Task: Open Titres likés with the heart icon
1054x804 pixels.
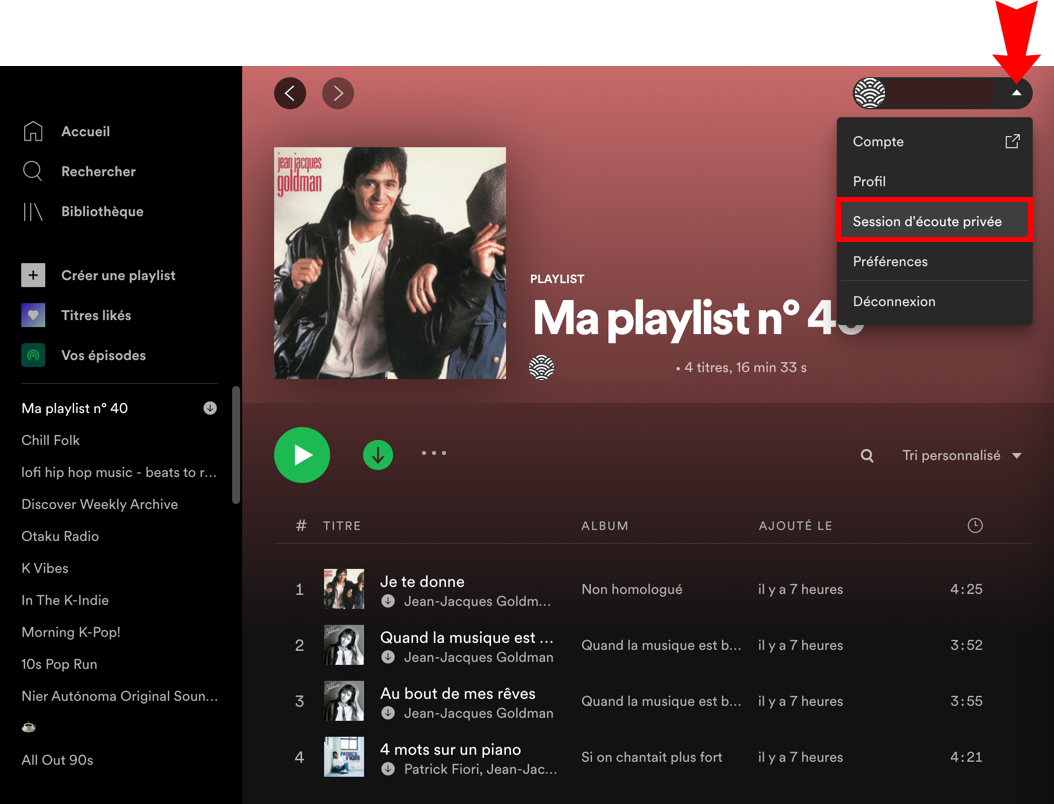Action: [x=34, y=315]
